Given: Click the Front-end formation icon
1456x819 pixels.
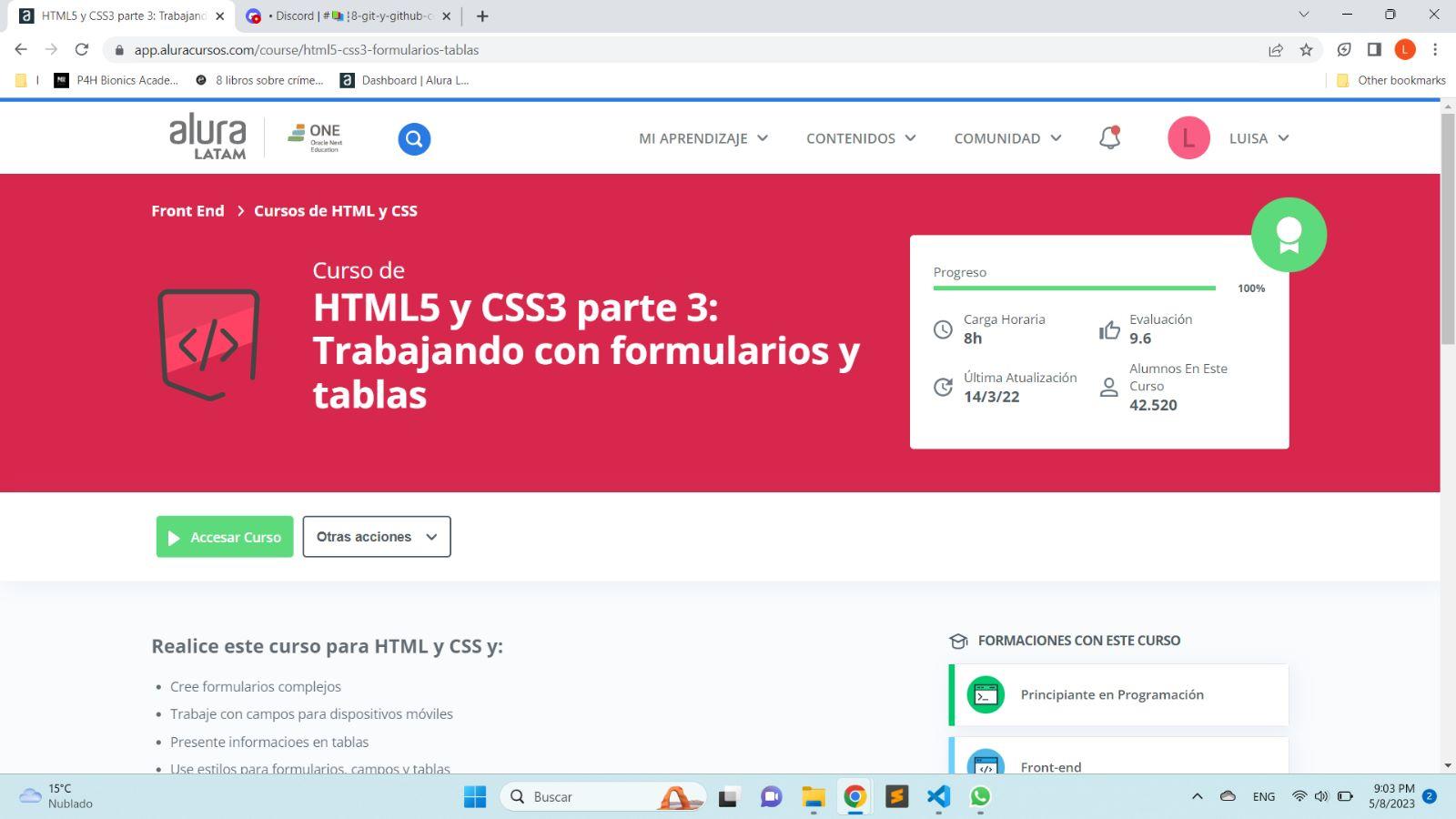Looking at the screenshot, I should pos(986,763).
